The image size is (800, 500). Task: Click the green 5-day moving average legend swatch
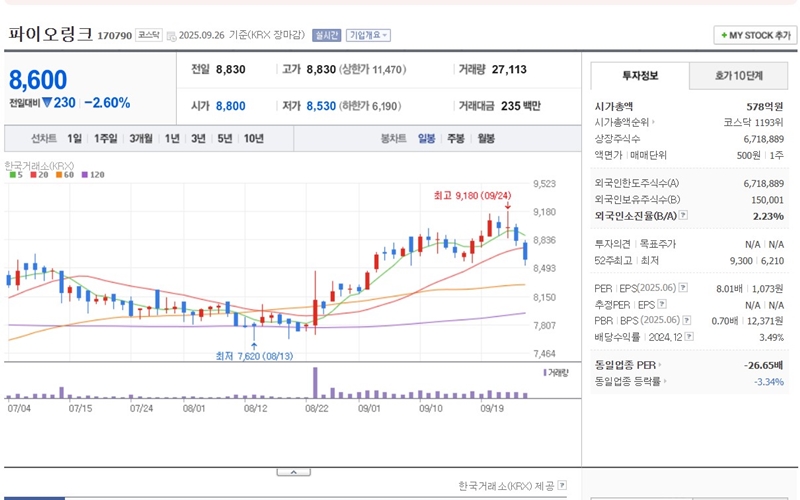point(13,174)
